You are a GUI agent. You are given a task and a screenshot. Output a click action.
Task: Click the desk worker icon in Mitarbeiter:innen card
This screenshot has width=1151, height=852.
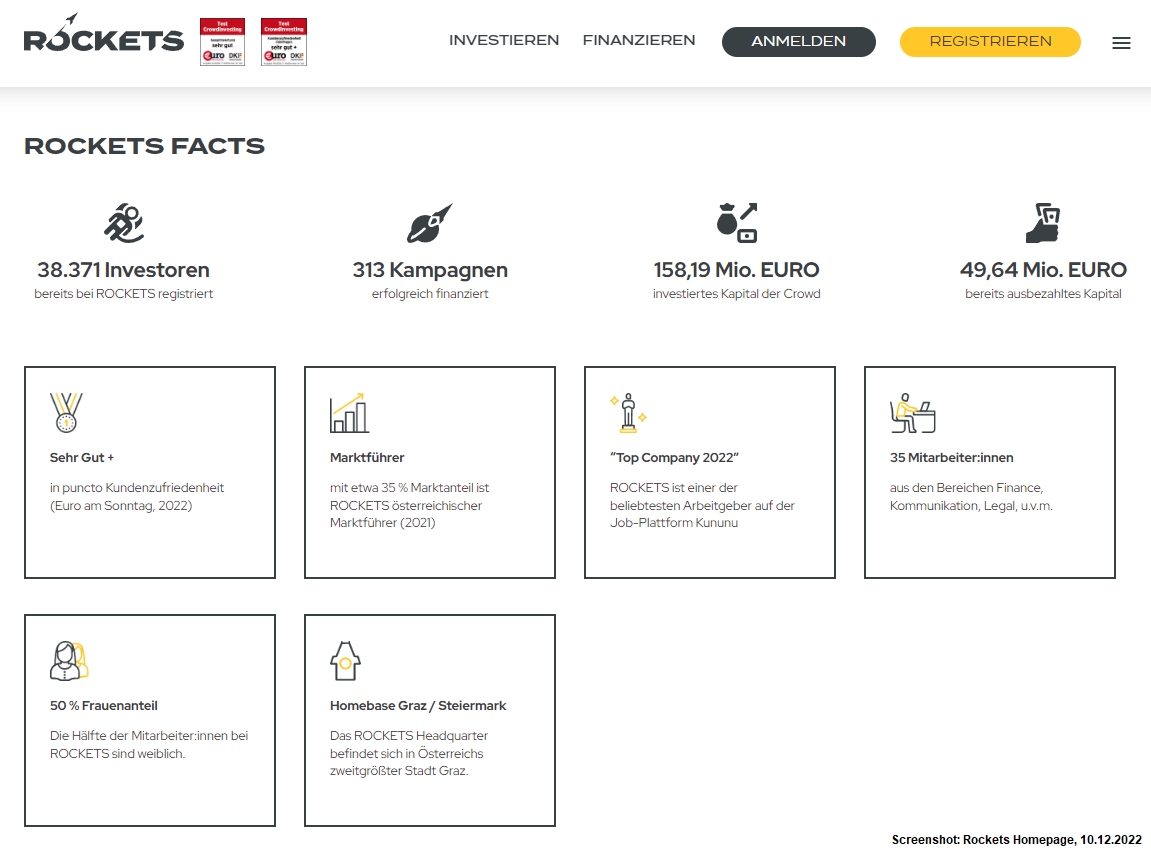click(912, 412)
